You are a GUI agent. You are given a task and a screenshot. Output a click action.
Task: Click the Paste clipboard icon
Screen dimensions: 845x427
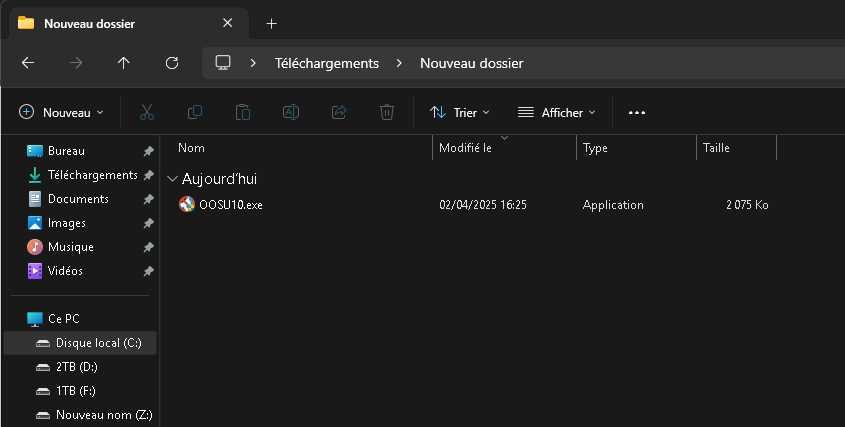(x=243, y=112)
